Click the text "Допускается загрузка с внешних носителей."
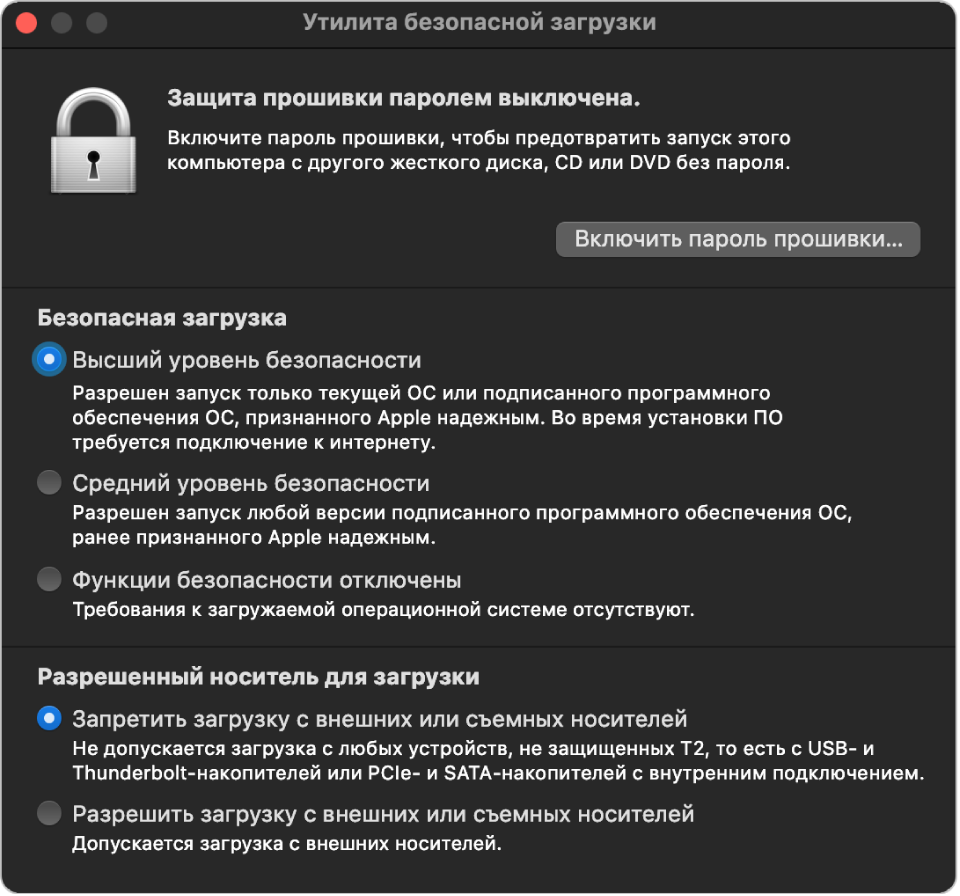960x896 pixels. coord(286,844)
